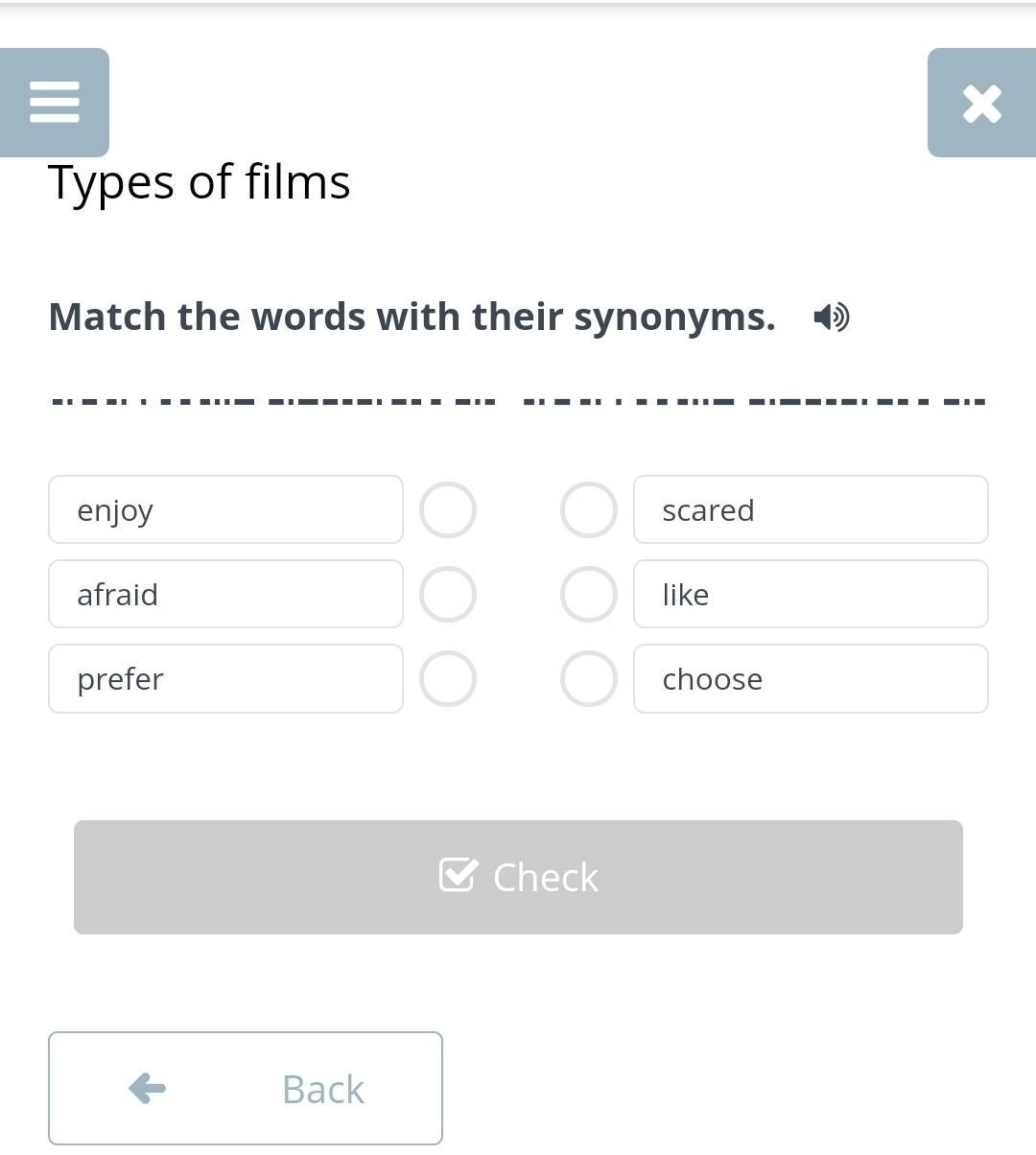The image size is (1036, 1155).
Task: Click the synonym box 'like'
Action: 811,594
